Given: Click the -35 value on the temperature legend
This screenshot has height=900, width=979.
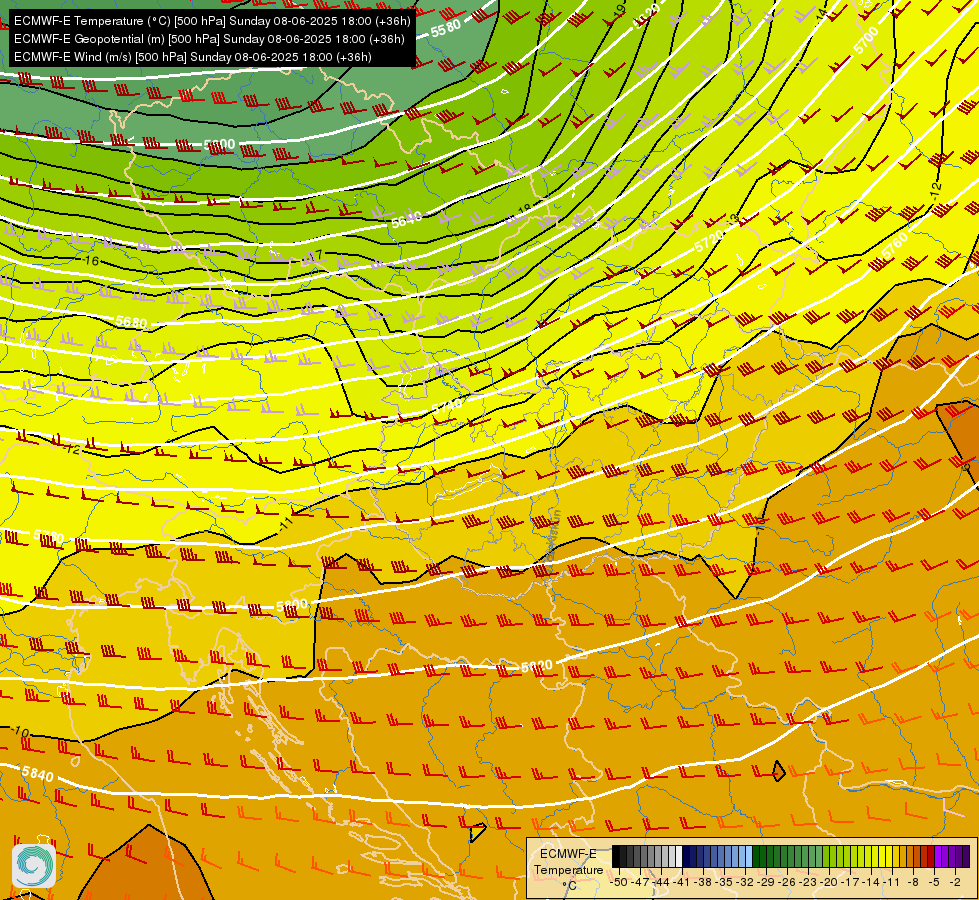Looking at the screenshot, I should 724,882.
